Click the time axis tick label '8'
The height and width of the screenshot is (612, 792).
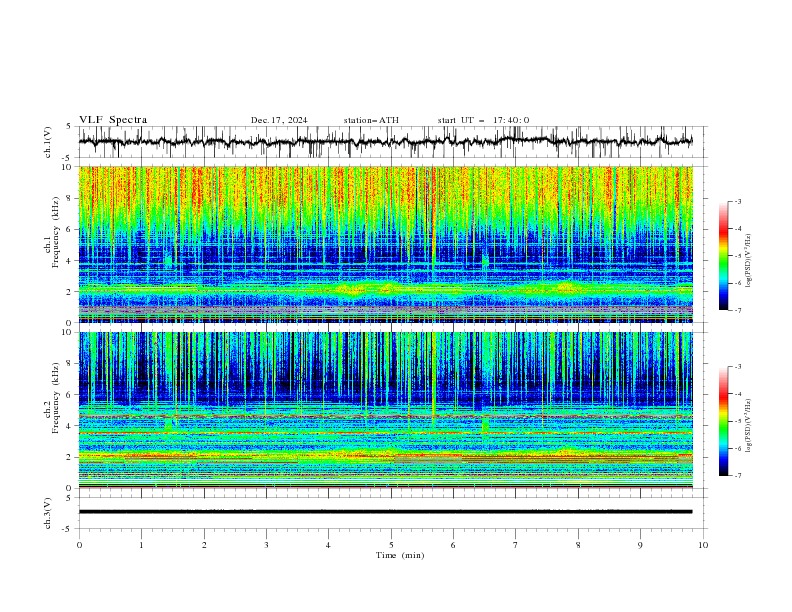tap(578, 545)
